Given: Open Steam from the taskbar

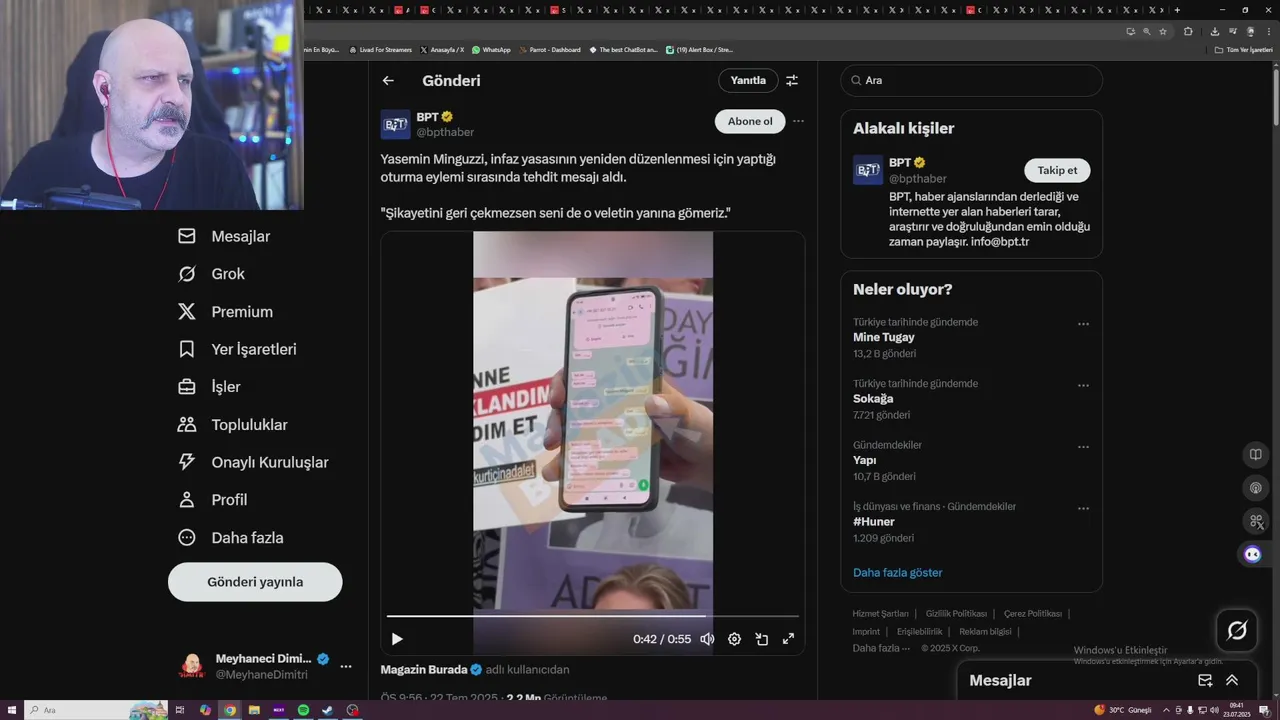Looking at the screenshot, I should [x=327, y=710].
